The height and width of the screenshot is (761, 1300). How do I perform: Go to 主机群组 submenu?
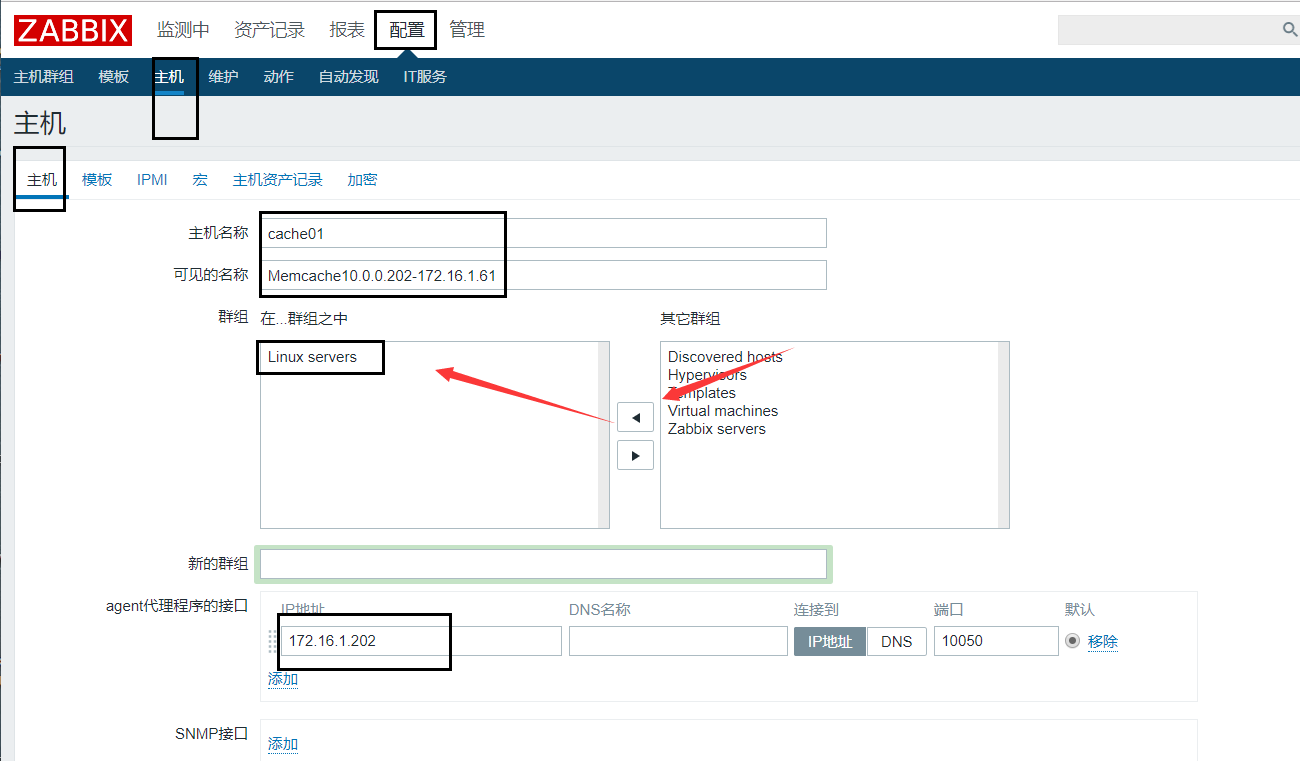pos(44,77)
